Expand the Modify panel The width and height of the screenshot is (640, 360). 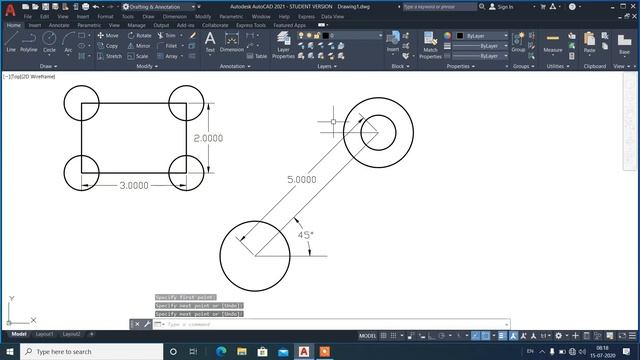click(x=147, y=66)
